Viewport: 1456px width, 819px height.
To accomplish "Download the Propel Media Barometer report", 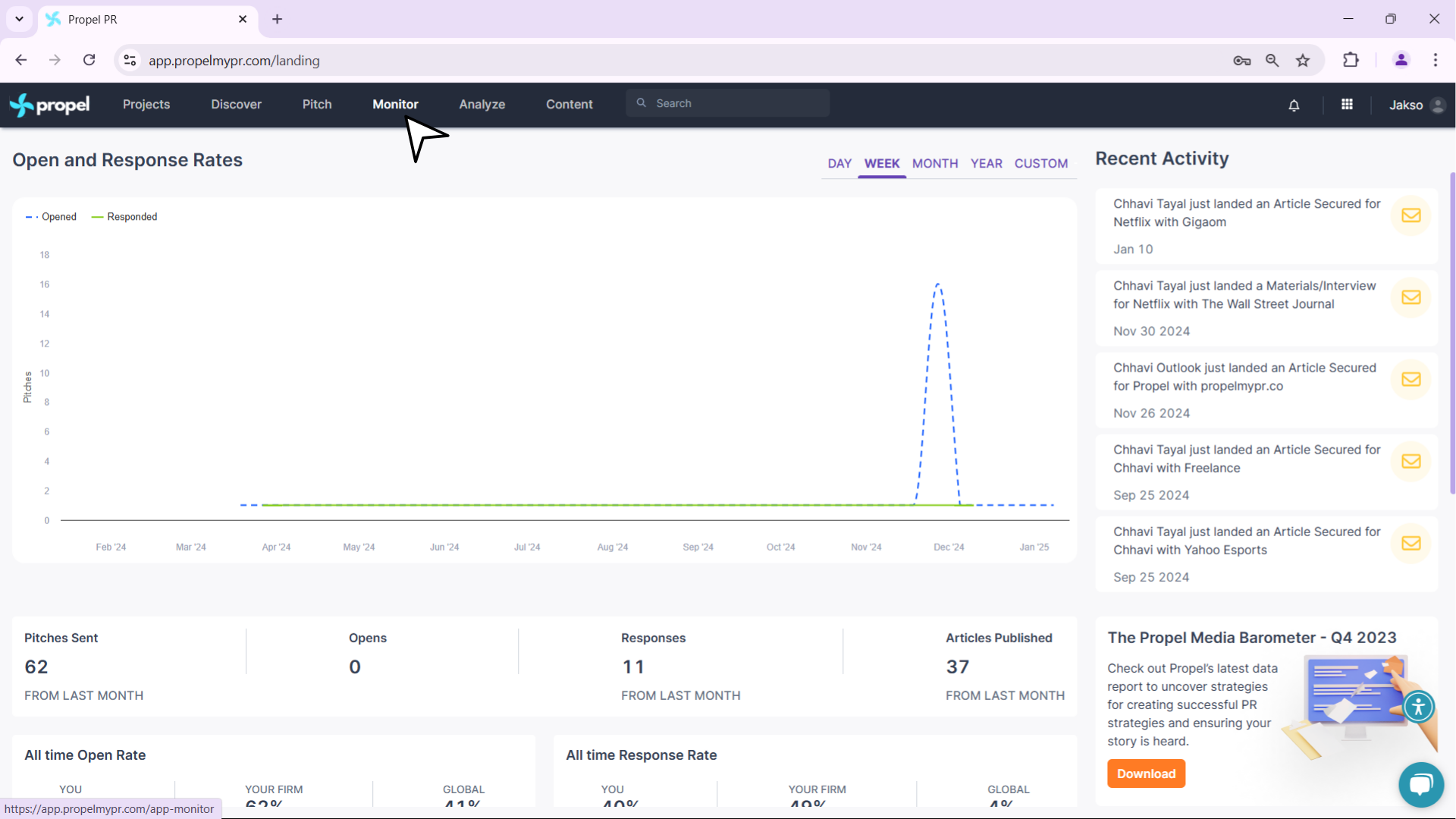I will [1146, 773].
